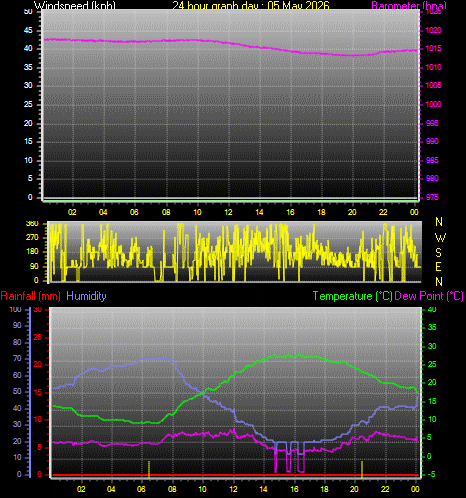Click the S compass direction label

click(x=439, y=253)
